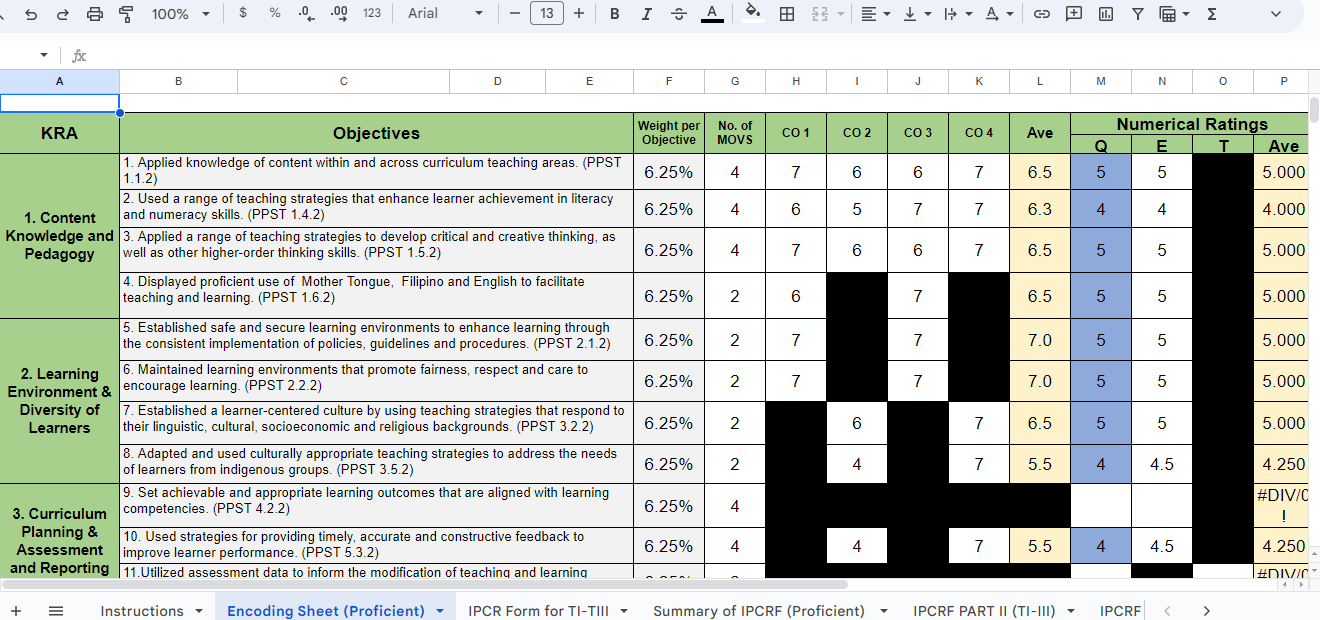1320x620 pixels.
Task: Open the name box dropdown arrow
Action: [x=44, y=55]
